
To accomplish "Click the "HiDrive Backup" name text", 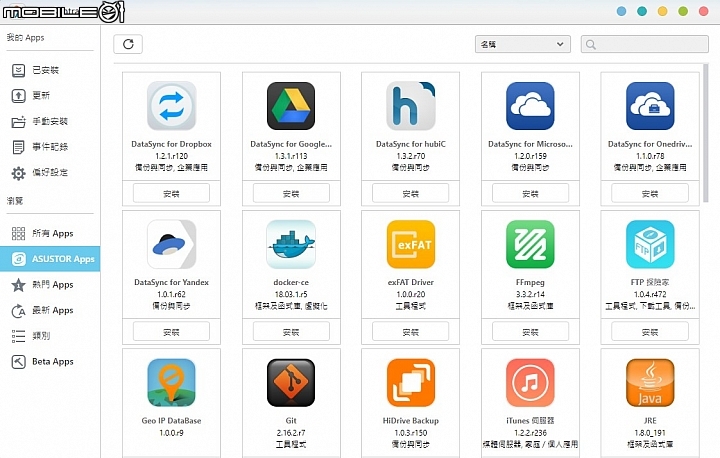I will coord(411,420).
